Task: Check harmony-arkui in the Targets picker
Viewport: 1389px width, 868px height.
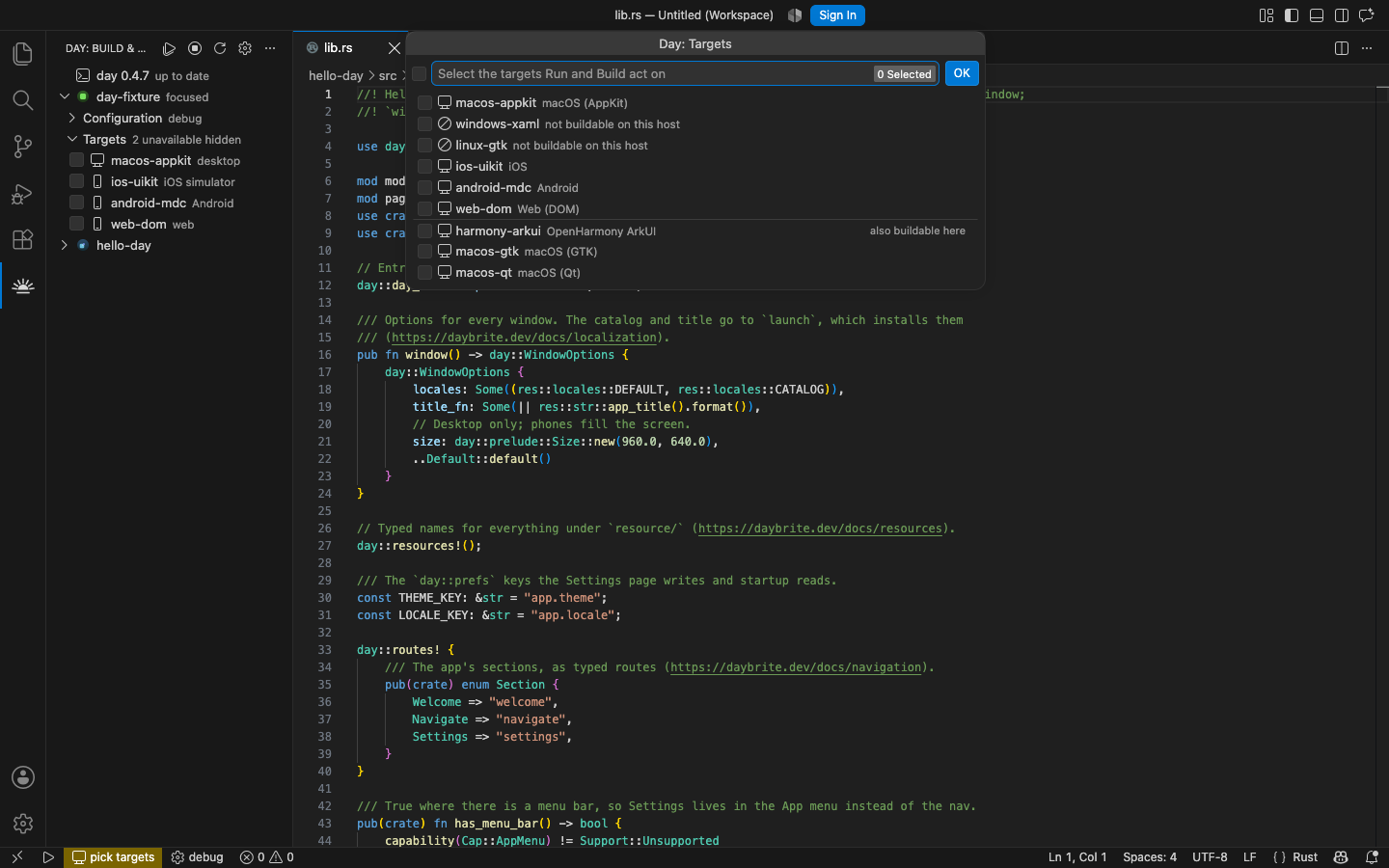Action: 424,231
